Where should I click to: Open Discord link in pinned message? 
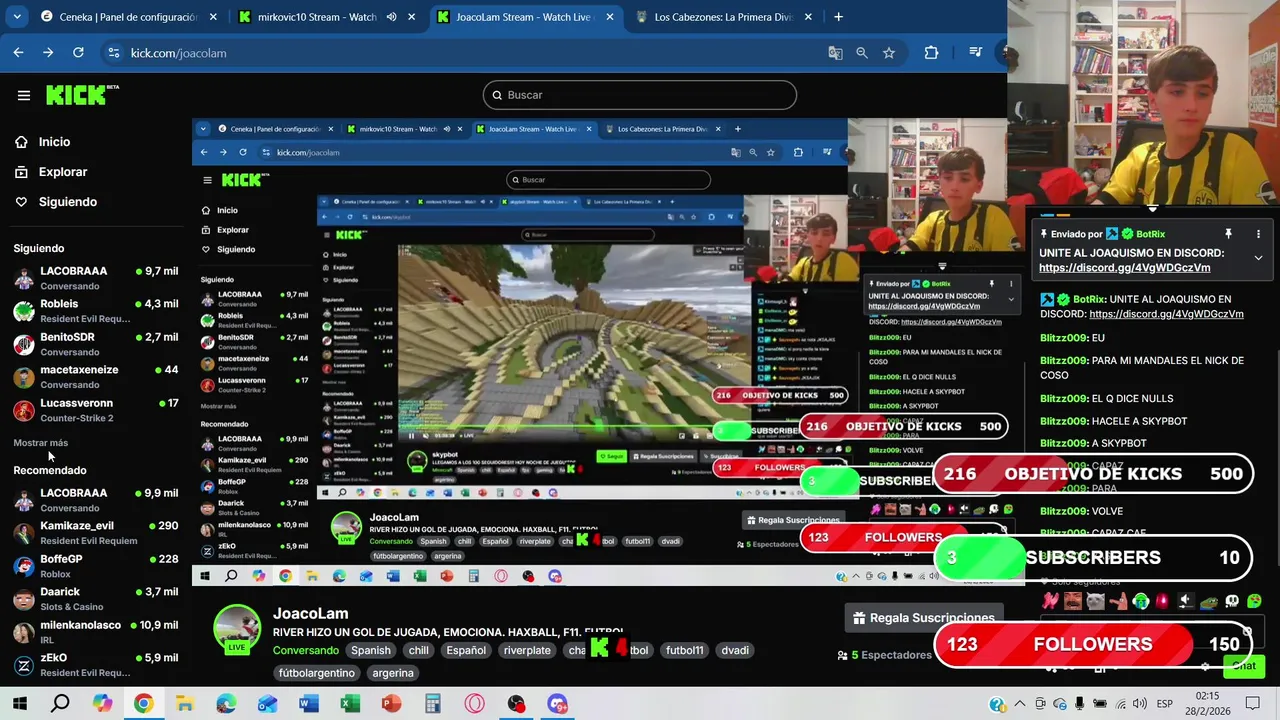[x=1124, y=268]
